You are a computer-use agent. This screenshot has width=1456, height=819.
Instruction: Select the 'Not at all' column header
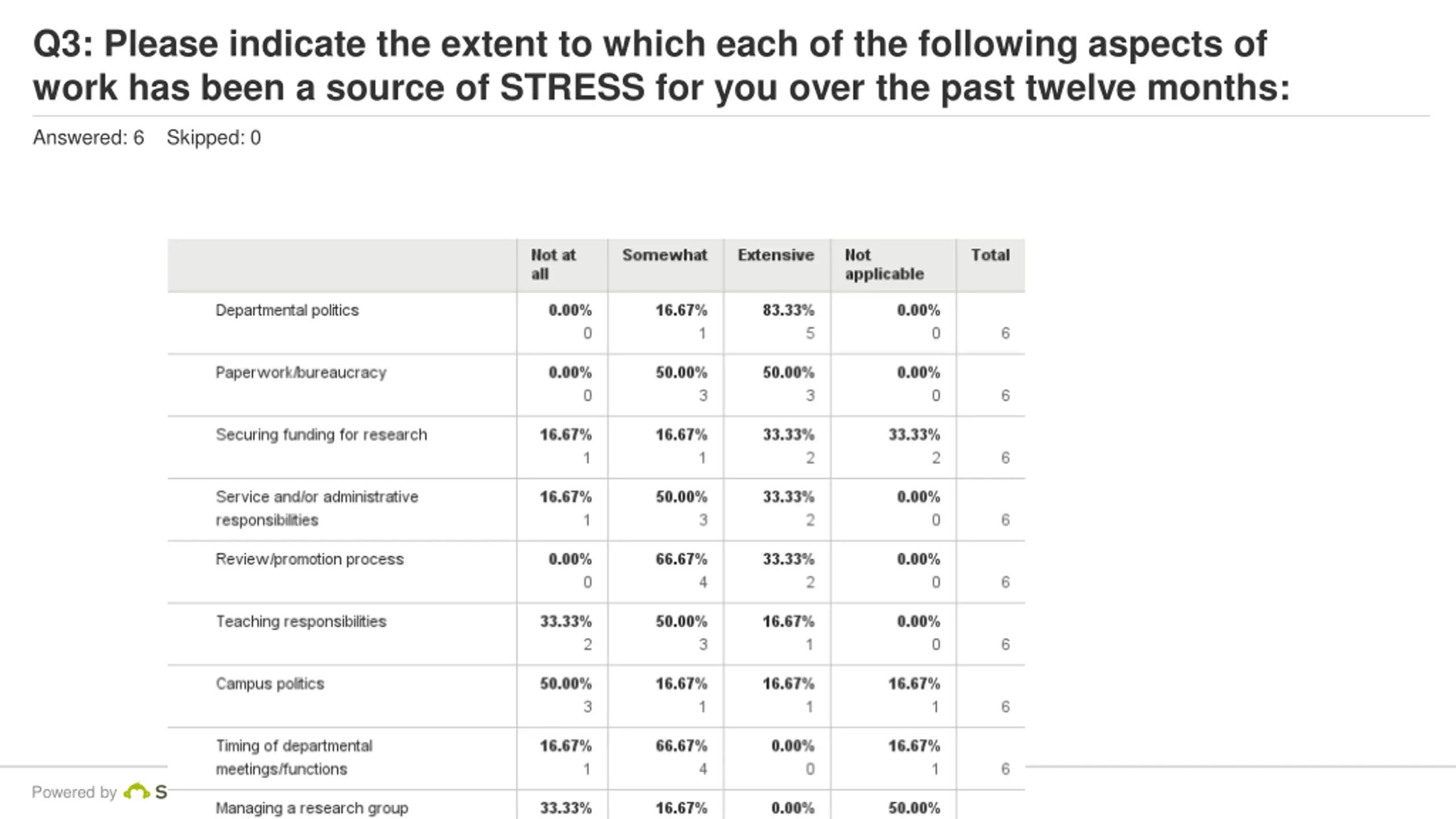tap(553, 264)
